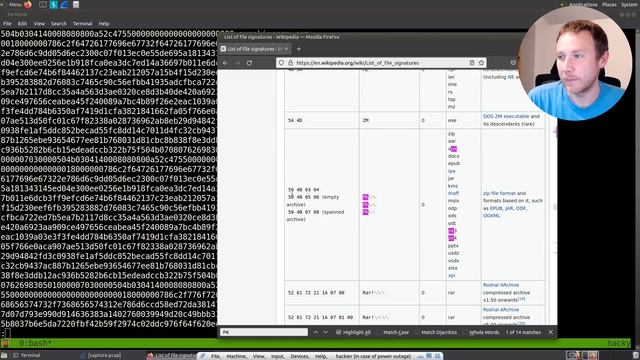Open the Roshal ARchive link for rar v1.50
Image resolution: width=640 pixels, height=360 pixels.
coord(501,285)
